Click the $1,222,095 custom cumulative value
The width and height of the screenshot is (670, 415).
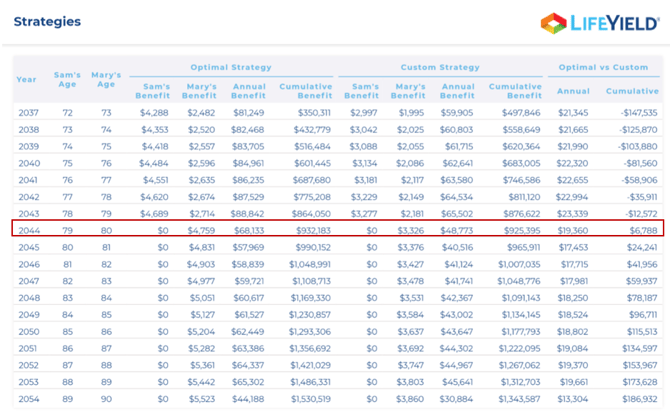520,349
